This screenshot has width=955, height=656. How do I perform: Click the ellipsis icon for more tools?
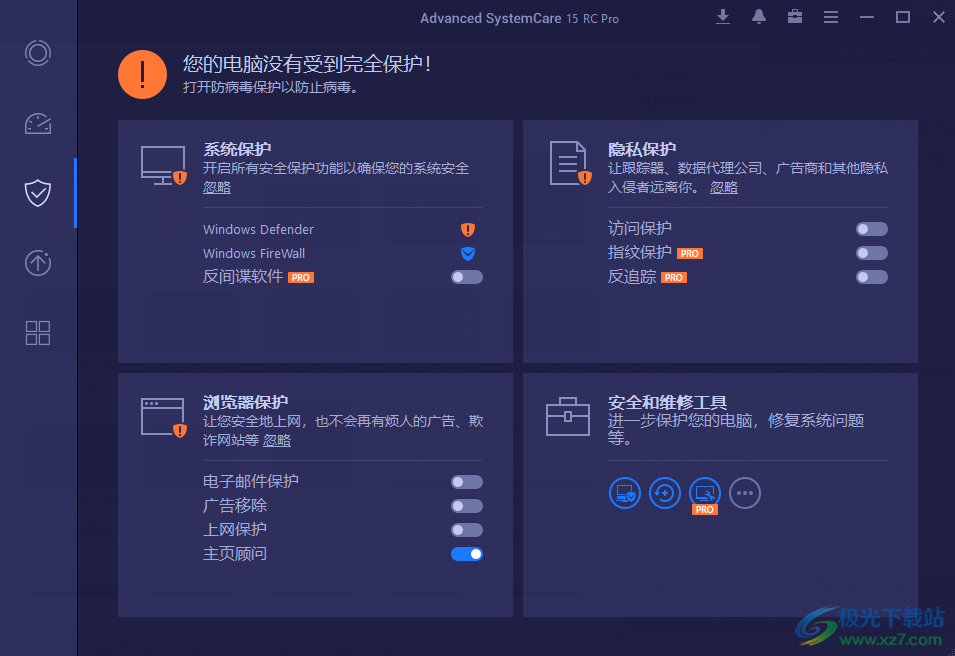pos(744,492)
